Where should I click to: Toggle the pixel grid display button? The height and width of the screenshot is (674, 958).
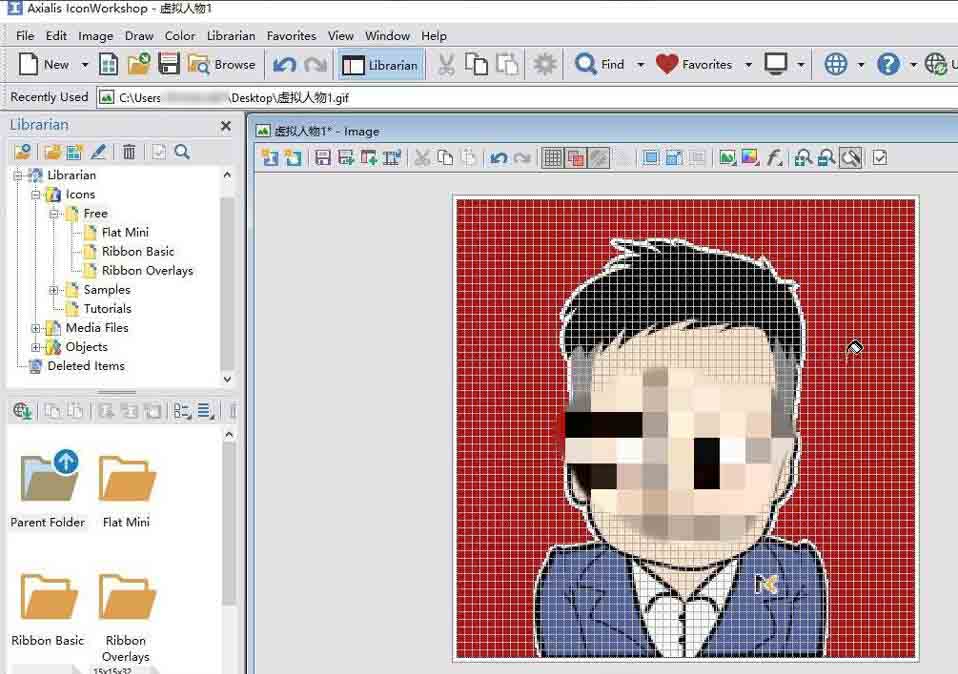pyautogui.click(x=552, y=158)
